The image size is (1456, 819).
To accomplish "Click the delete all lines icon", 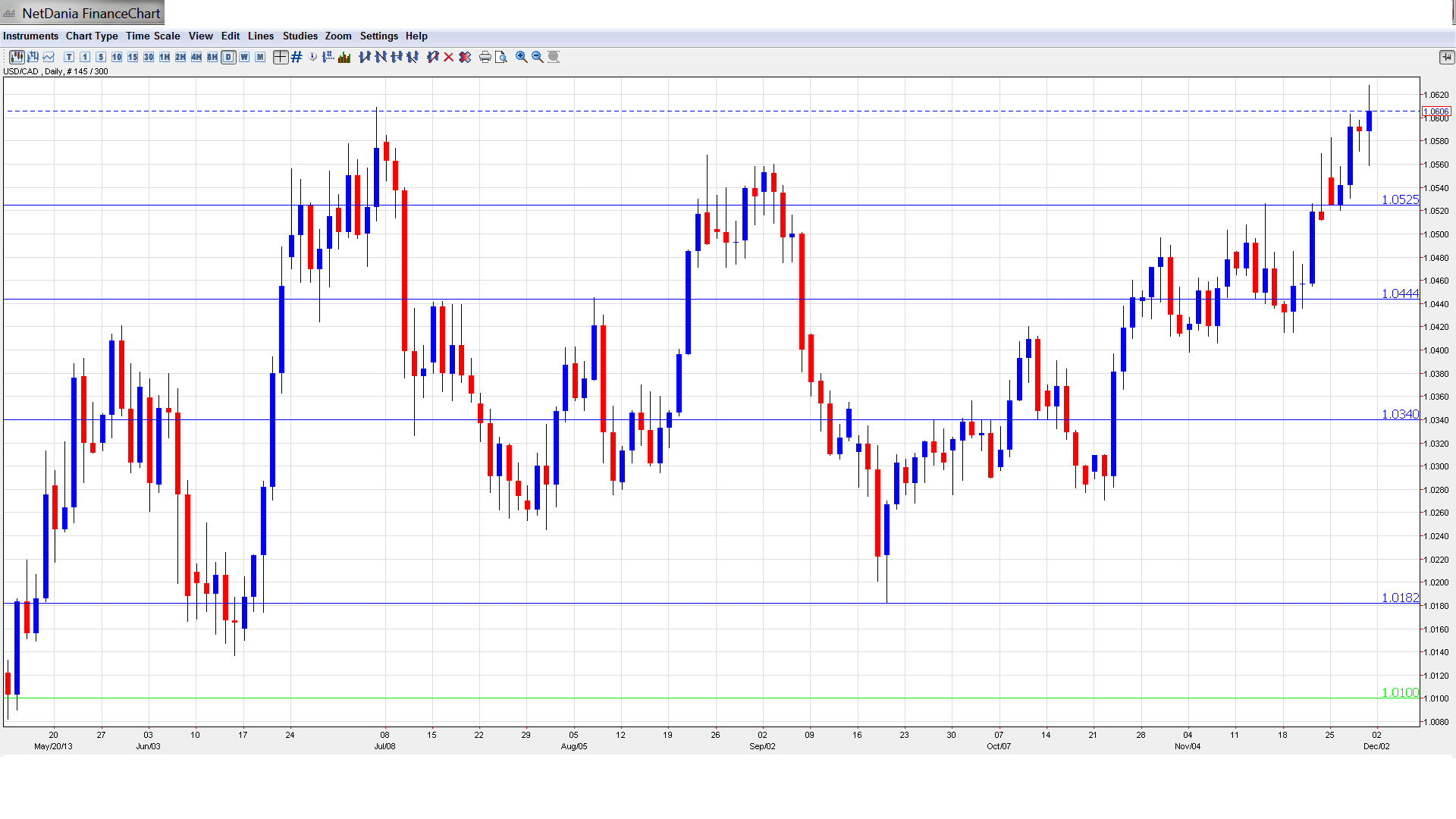I will [465, 57].
